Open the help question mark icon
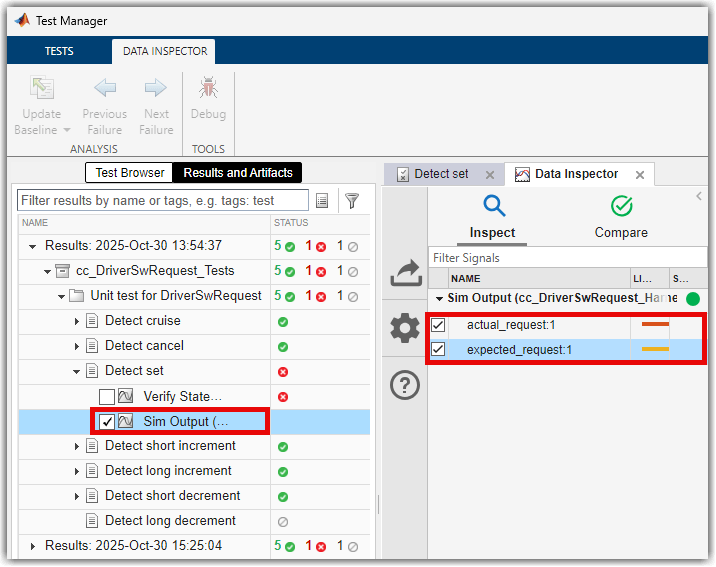This screenshot has height=567, width=716. coord(405,385)
